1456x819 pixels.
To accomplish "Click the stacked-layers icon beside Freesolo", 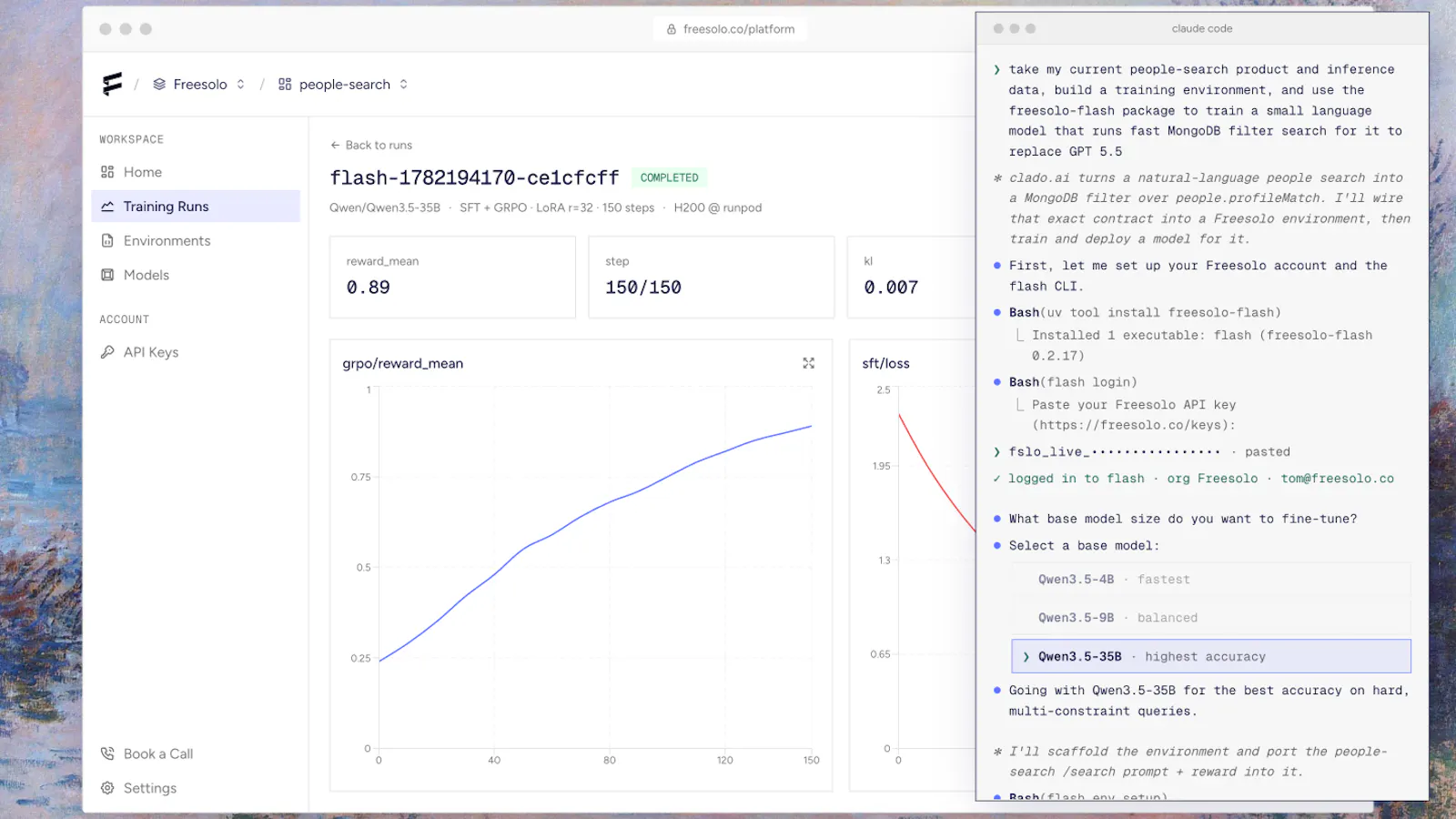I will (159, 85).
